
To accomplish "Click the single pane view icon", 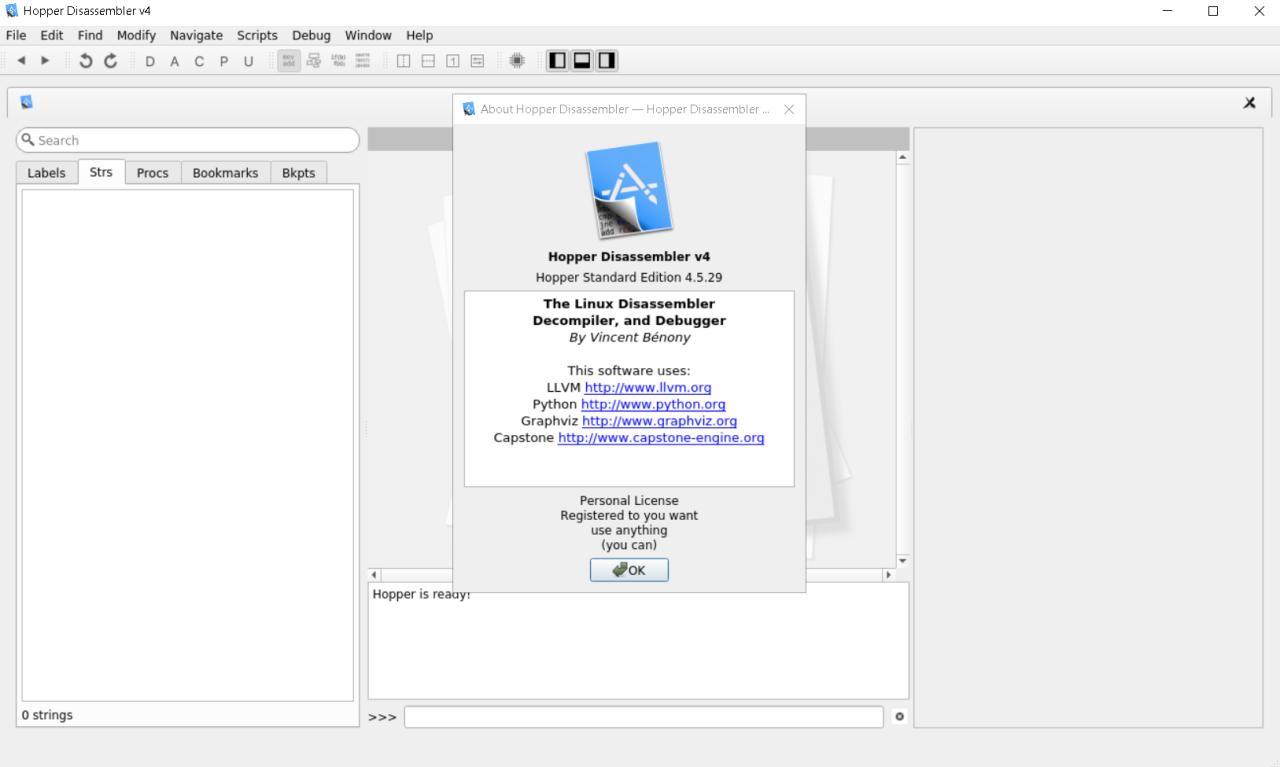I will tap(452, 61).
